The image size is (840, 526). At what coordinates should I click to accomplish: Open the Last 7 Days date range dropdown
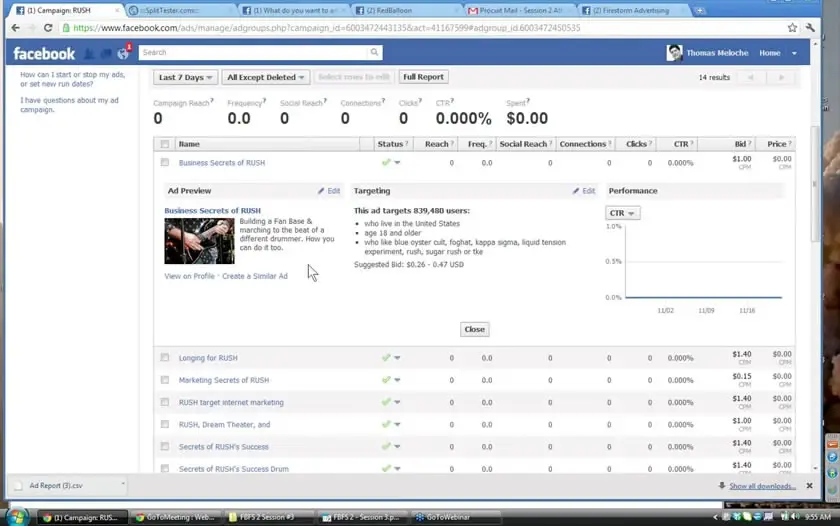click(x=185, y=77)
